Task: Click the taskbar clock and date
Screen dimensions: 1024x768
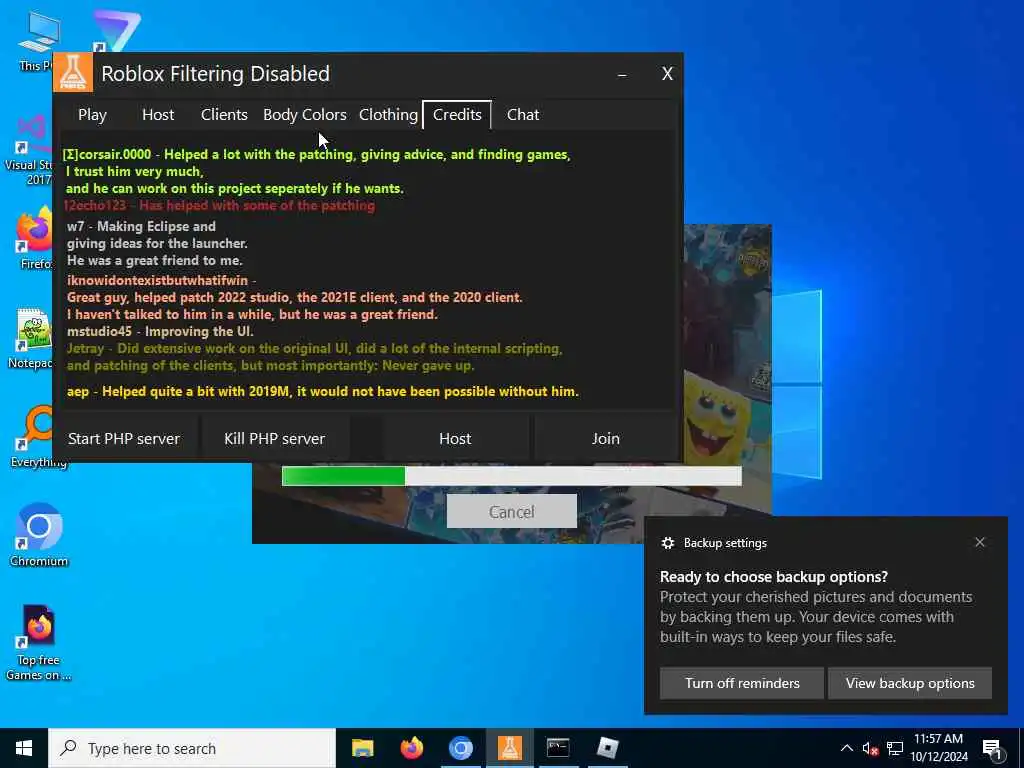Action: [x=939, y=748]
